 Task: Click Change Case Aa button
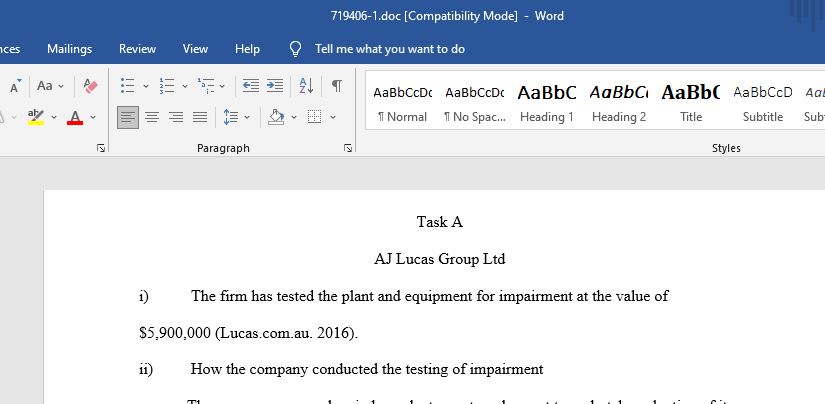(x=45, y=86)
